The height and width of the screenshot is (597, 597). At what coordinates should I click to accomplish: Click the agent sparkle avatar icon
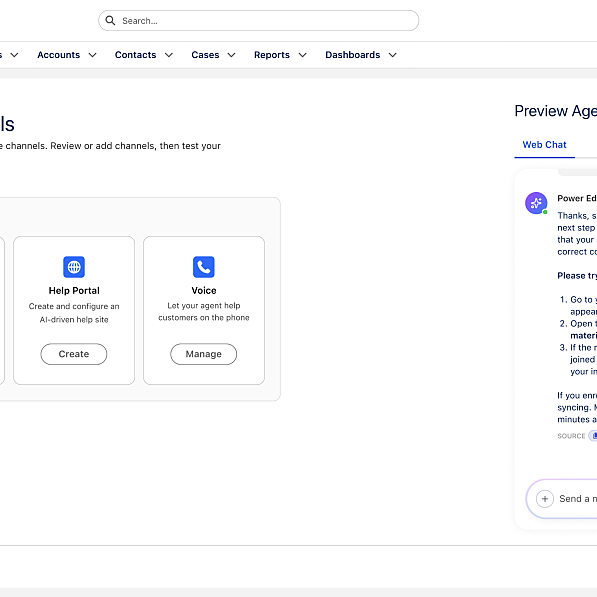pyautogui.click(x=536, y=203)
